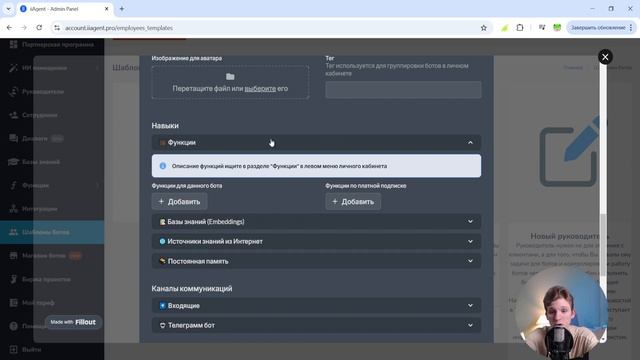The height and width of the screenshot is (360, 640).
Task: Click the browser back arrow
Action: (x=9, y=28)
